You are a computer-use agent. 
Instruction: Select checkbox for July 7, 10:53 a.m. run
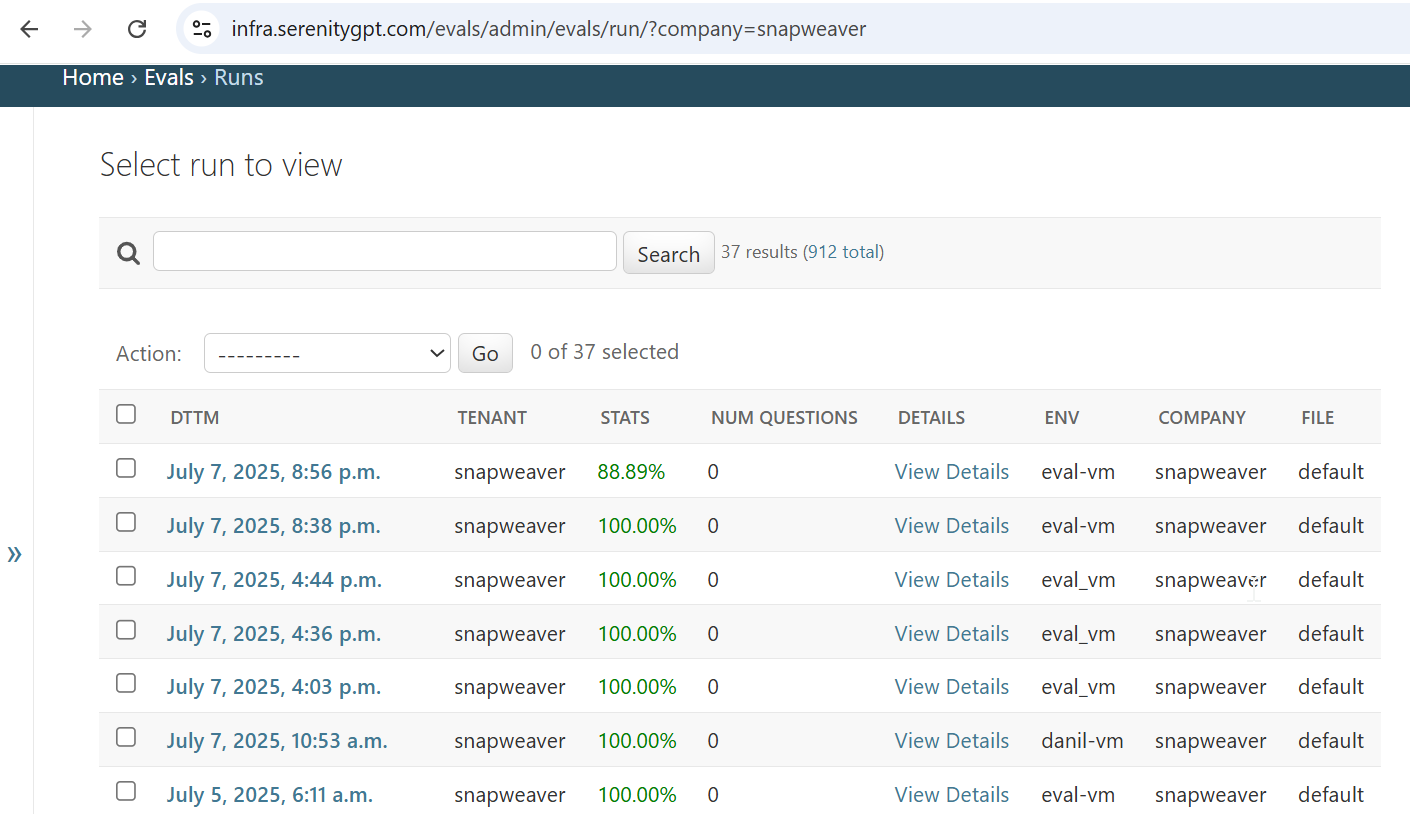pyautogui.click(x=126, y=737)
